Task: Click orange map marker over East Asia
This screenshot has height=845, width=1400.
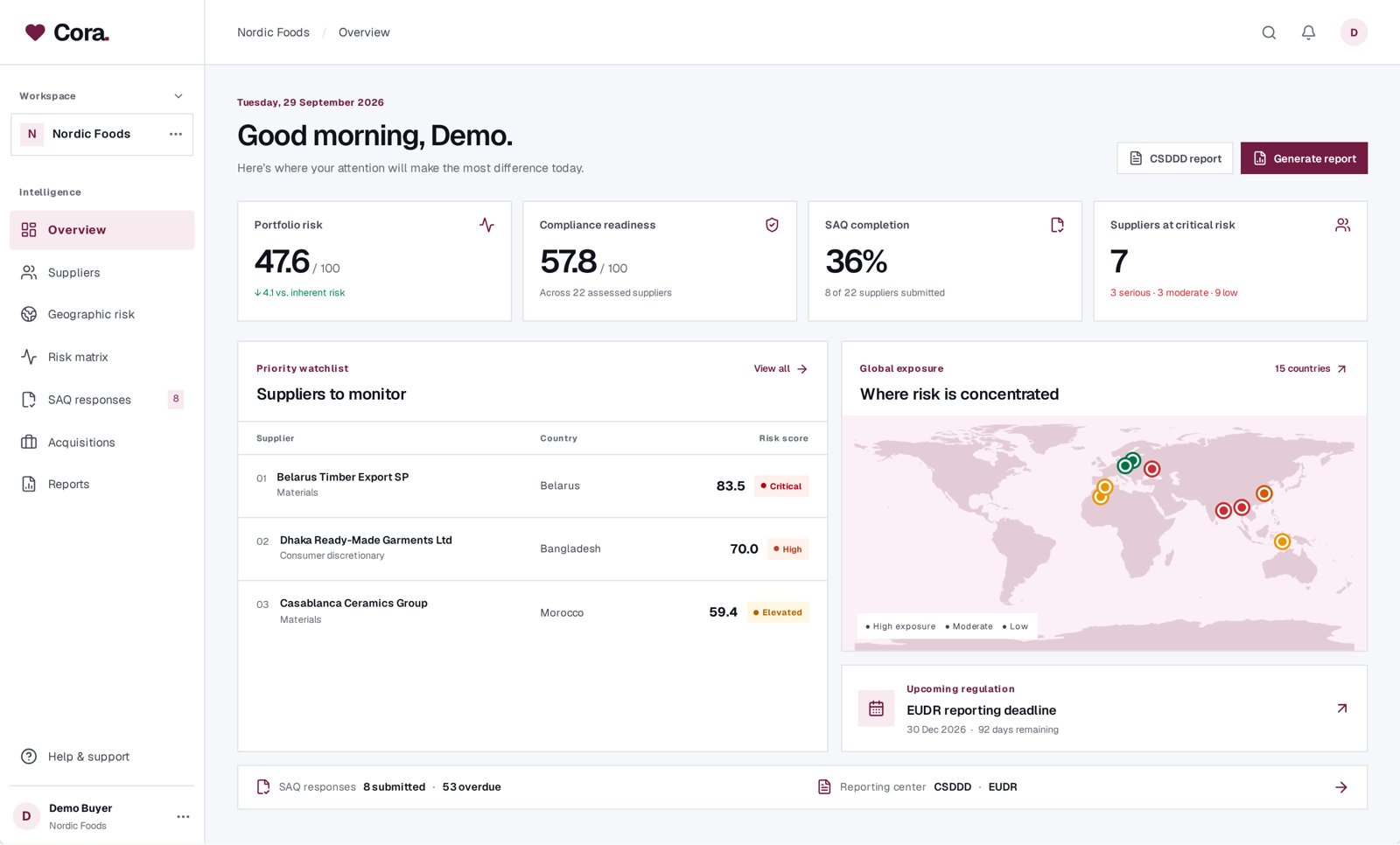Action: coord(1263,493)
